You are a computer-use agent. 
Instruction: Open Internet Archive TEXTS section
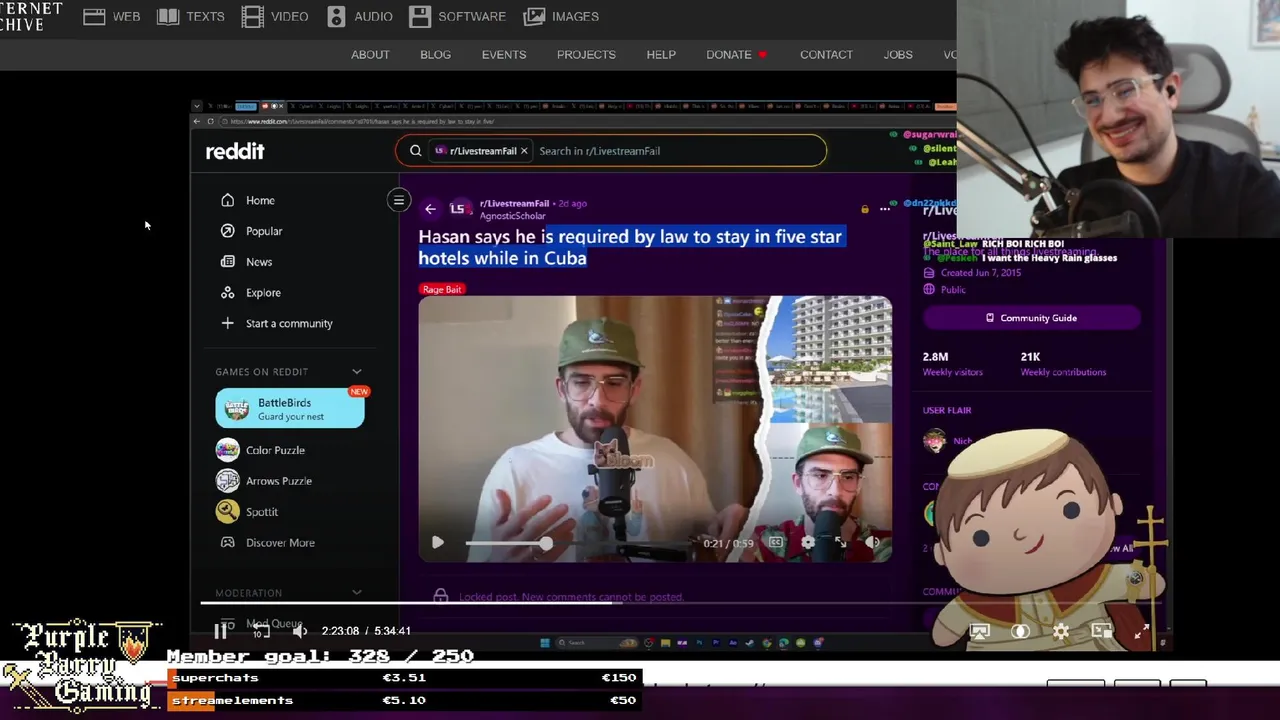tap(191, 16)
